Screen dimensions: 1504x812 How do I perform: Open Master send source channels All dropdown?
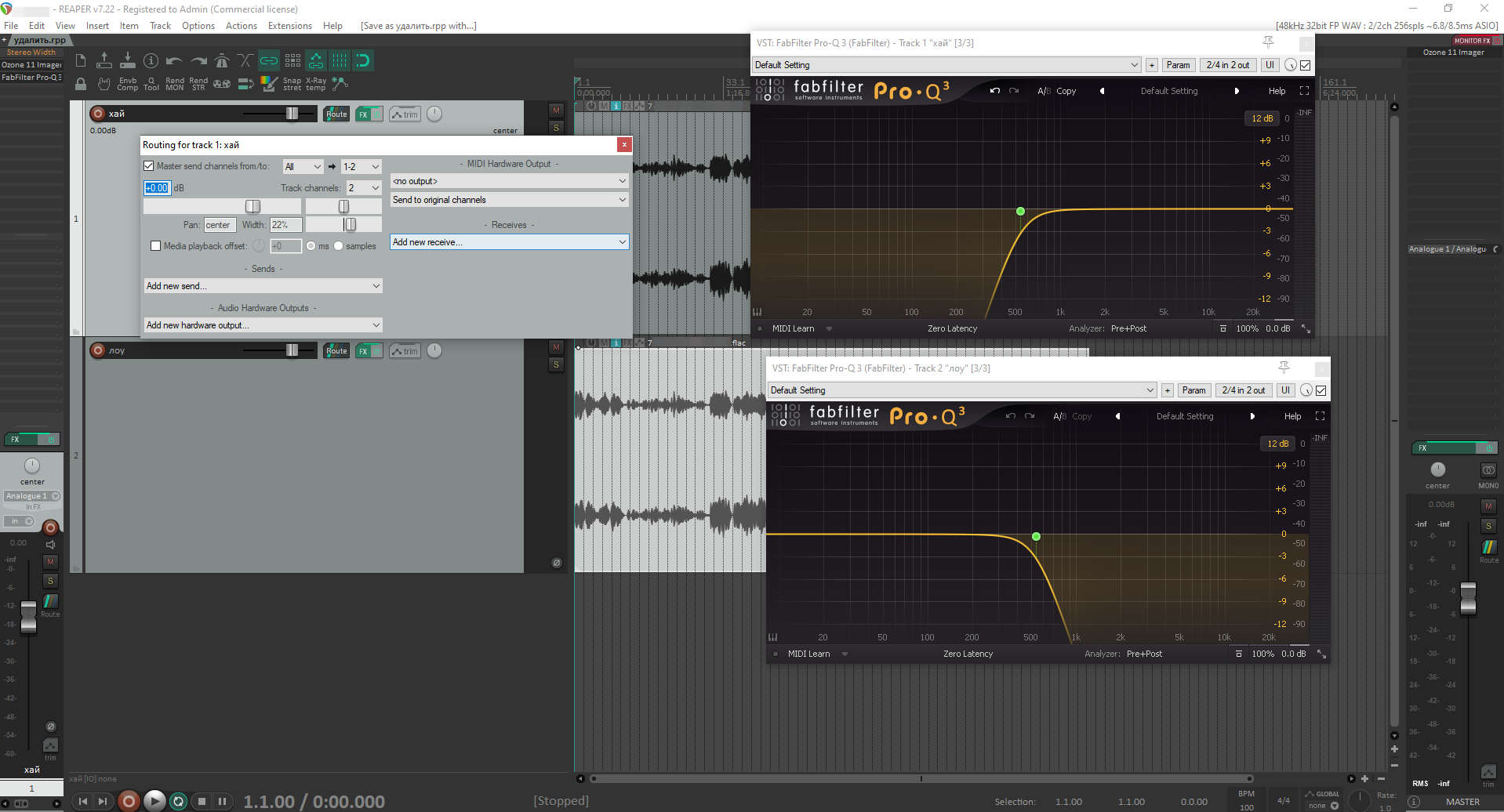(x=303, y=167)
